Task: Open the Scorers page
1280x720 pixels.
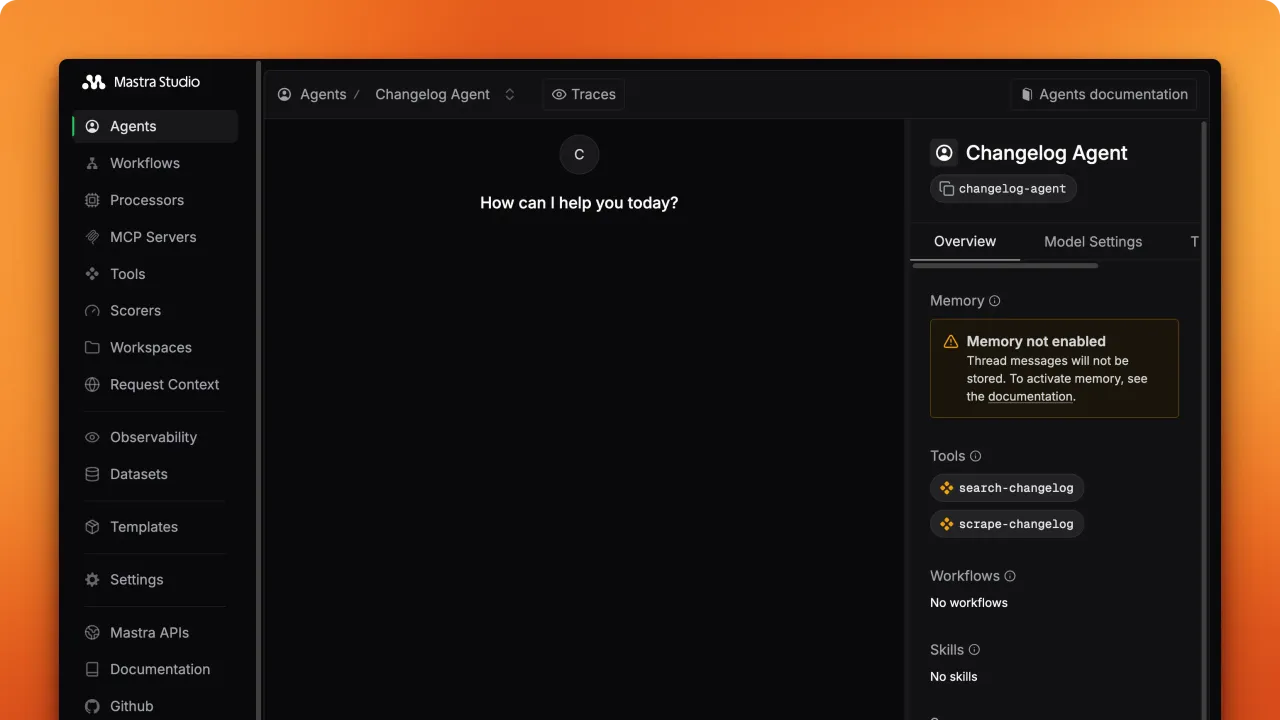Action: (x=155, y=311)
